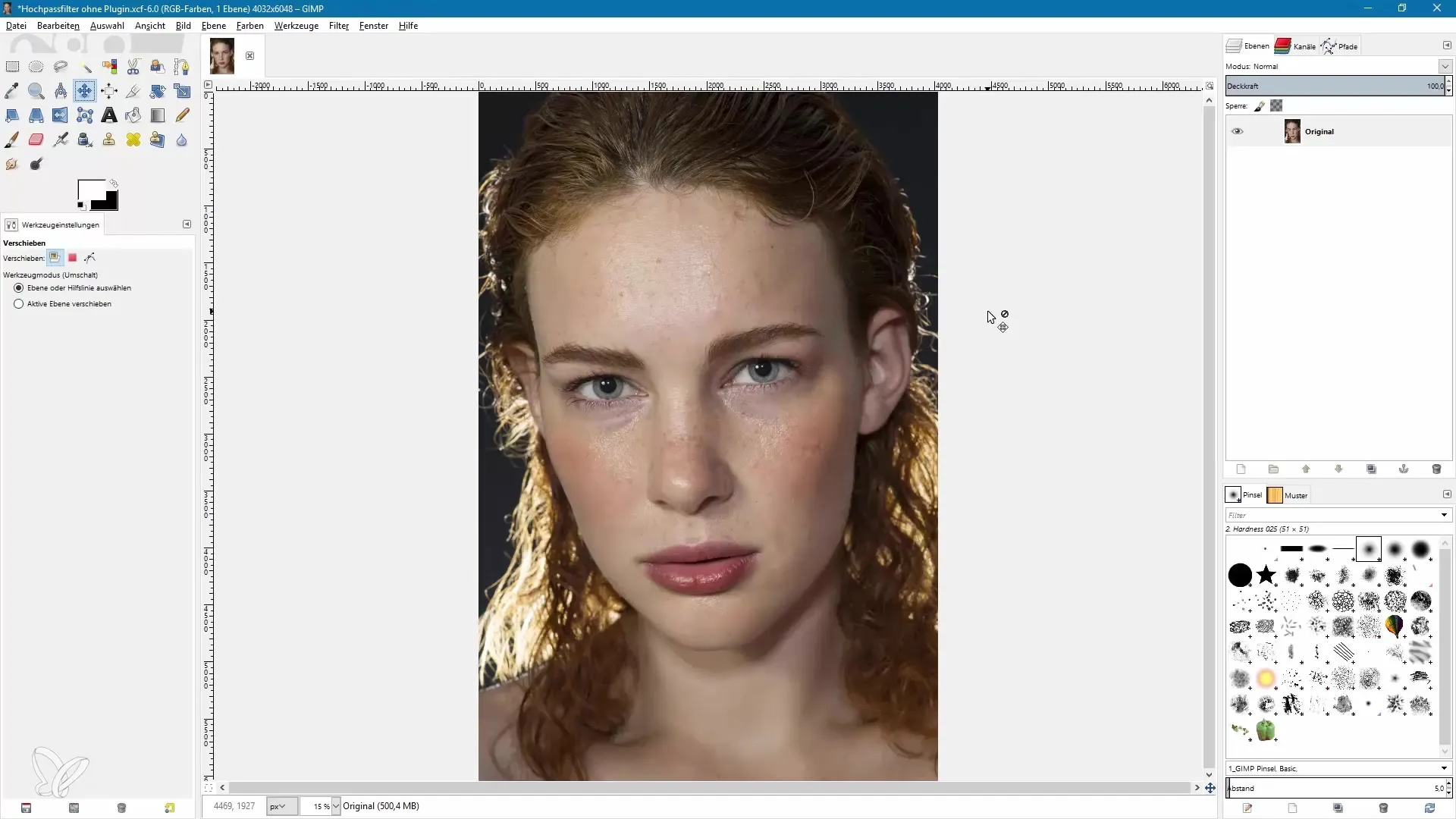The height and width of the screenshot is (819, 1456).
Task: Duplicate the layer via layers panel icon
Action: pos(1371,469)
